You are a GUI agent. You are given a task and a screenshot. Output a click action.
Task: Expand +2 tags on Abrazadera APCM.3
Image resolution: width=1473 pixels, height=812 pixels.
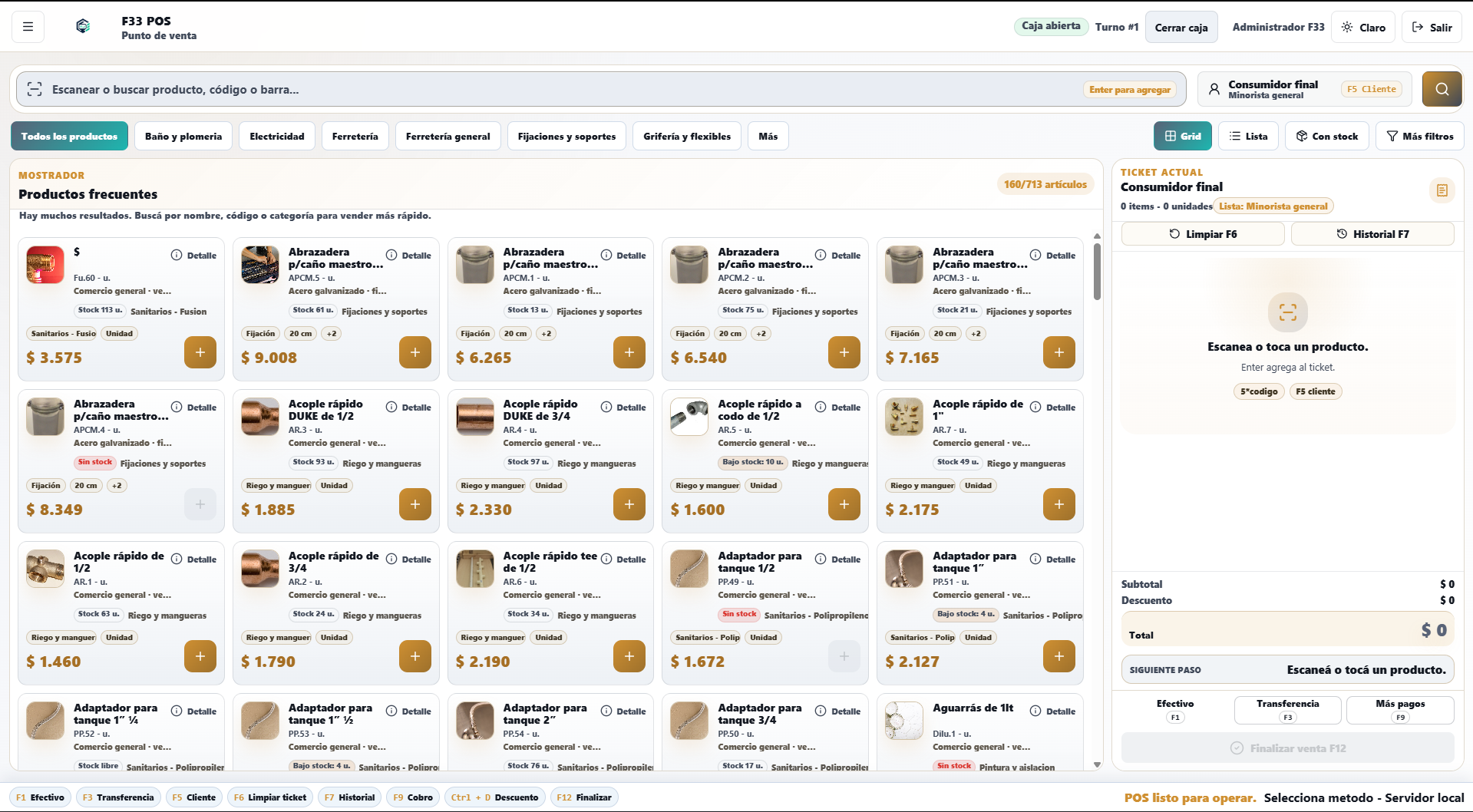click(976, 334)
